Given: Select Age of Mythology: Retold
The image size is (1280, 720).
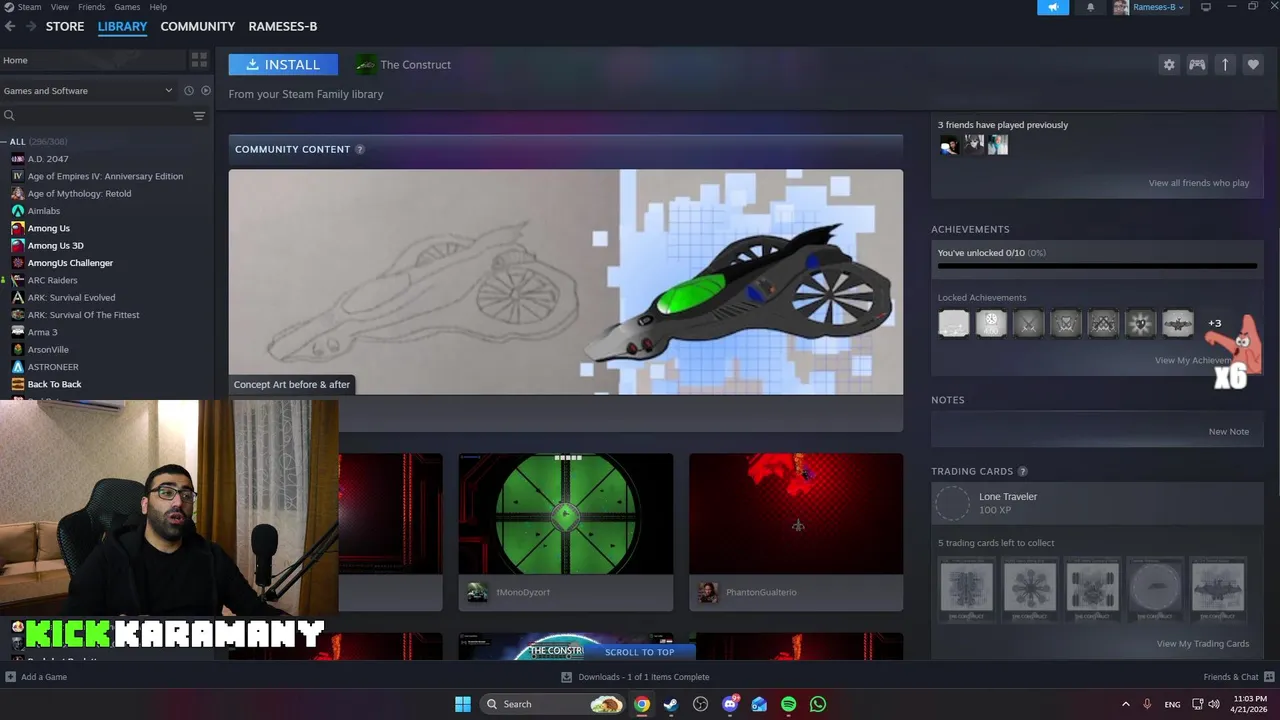Looking at the screenshot, I should coord(79,194).
